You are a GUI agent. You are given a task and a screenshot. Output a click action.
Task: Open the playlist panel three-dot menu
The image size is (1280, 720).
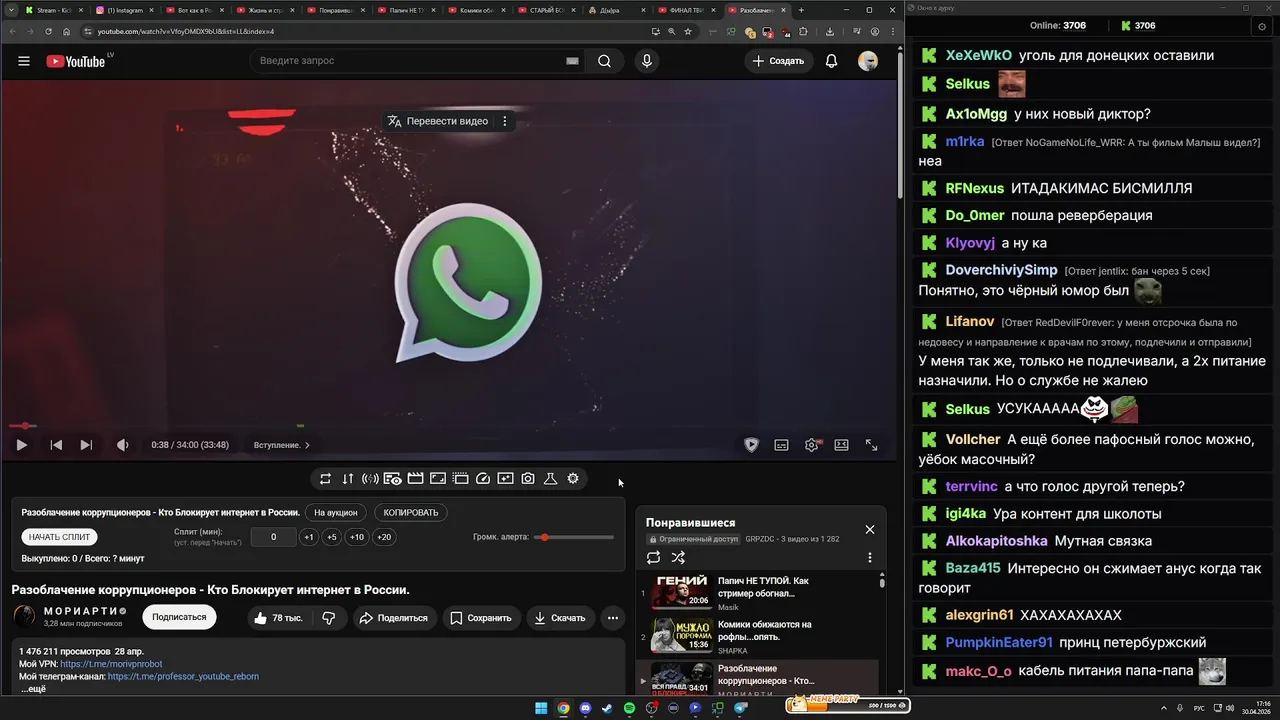coord(869,558)
